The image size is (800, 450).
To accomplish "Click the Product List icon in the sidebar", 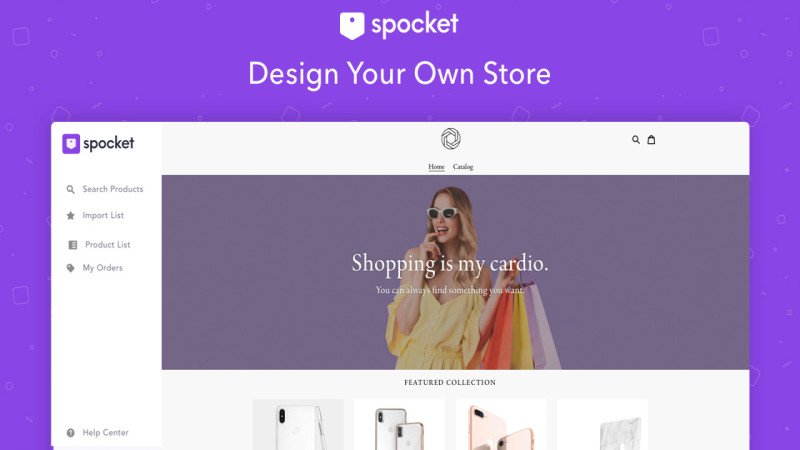I will tap(73, 245).
